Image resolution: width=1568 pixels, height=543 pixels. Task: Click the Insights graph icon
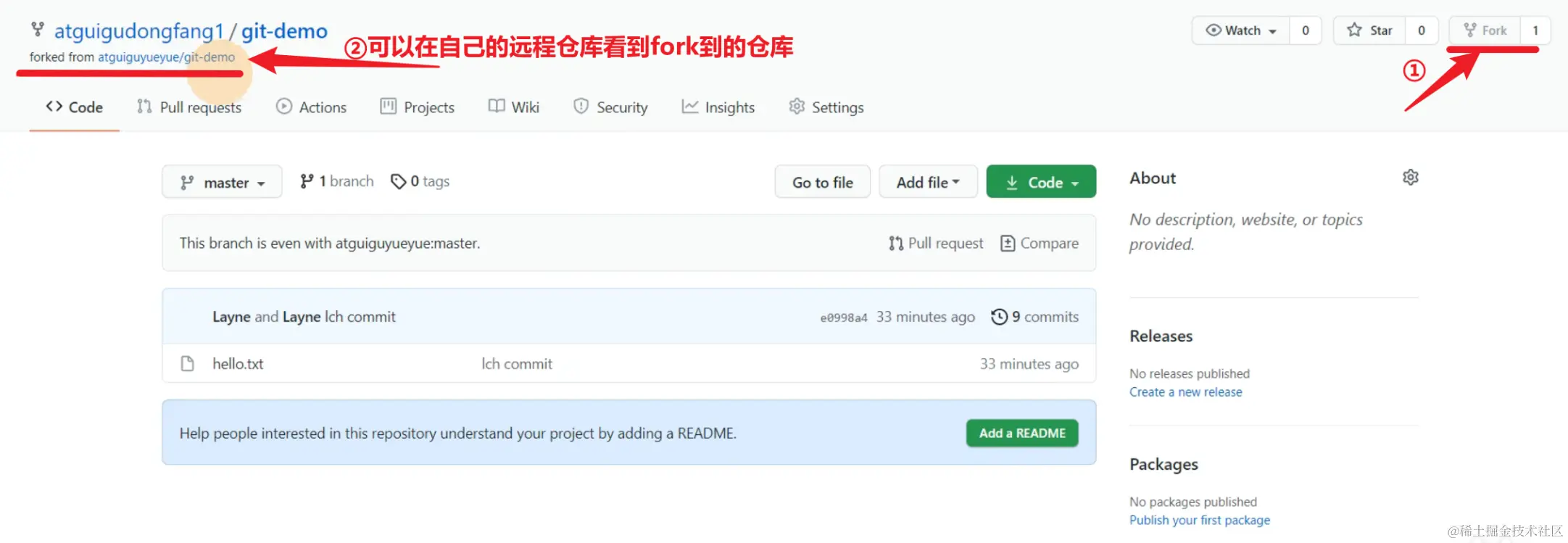coord(690,107)
